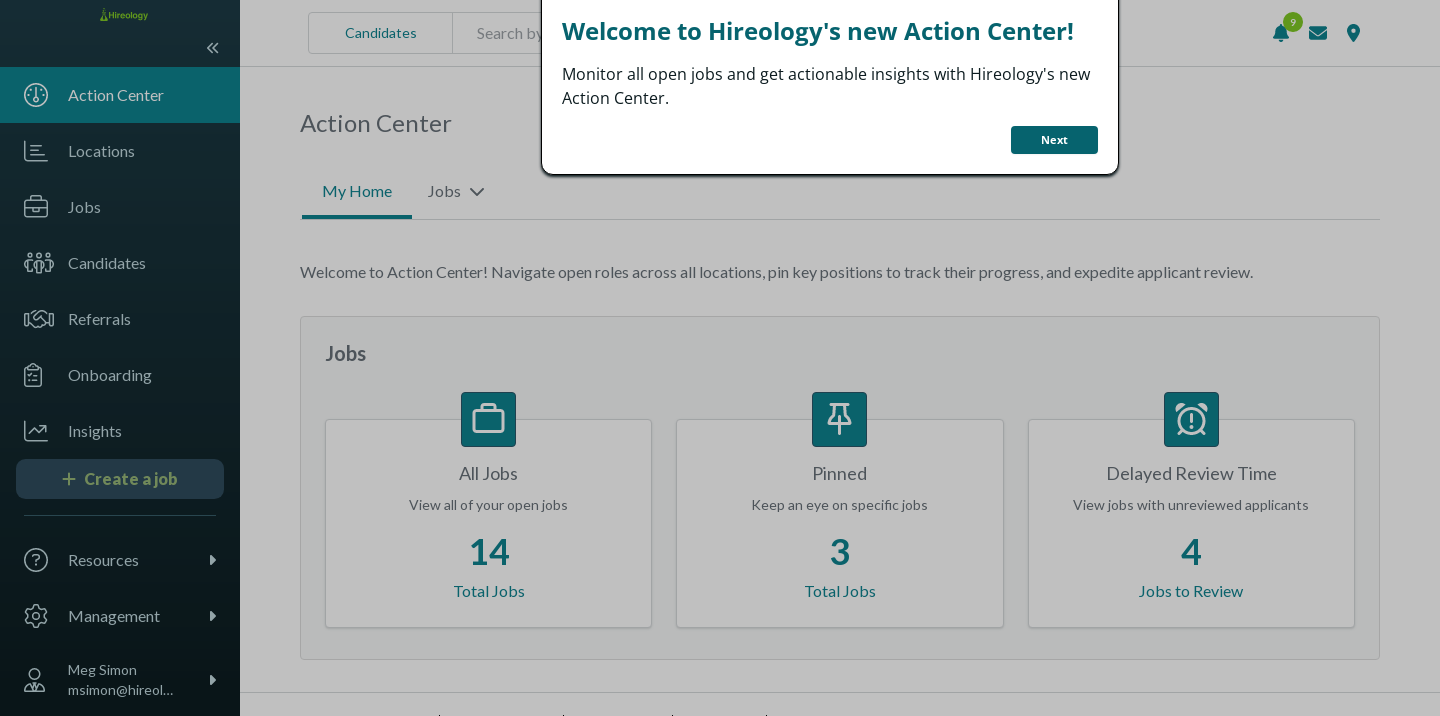This screenshot has height=716, width=1440.
Task: Click the Hireology logo
Action: 124,15
